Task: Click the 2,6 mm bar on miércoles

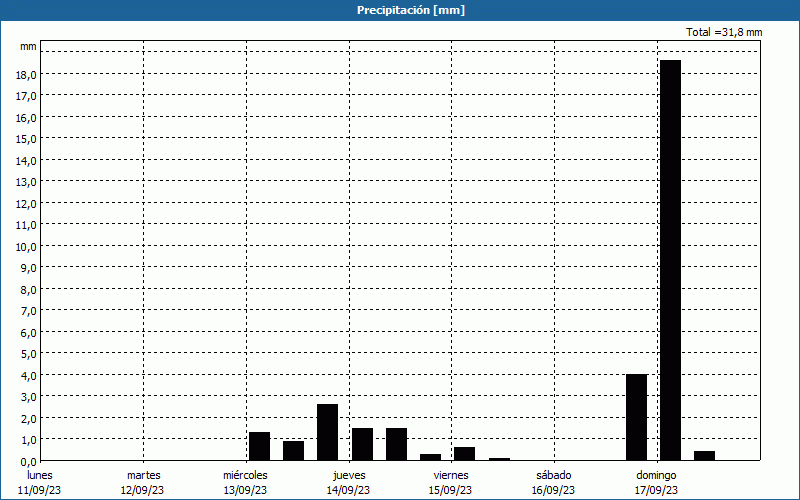Action: pos(328,432)
